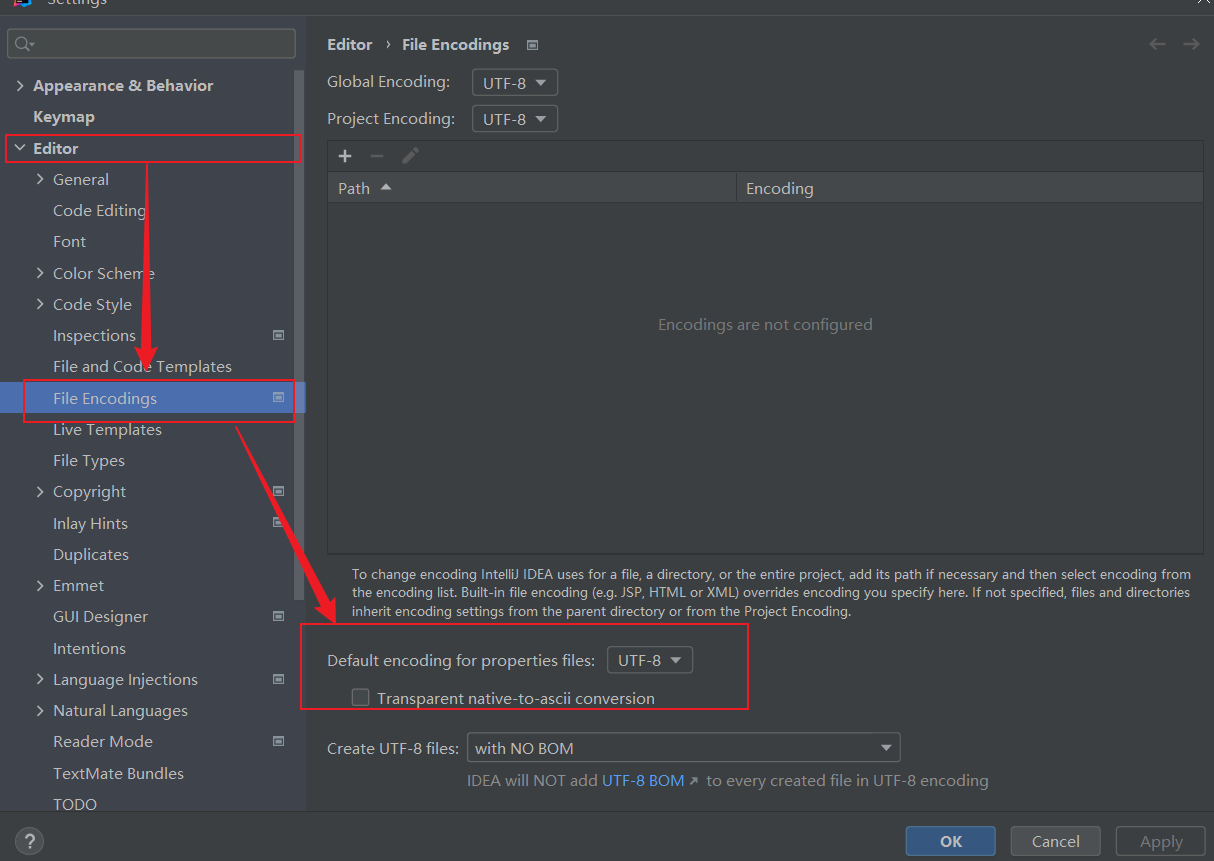Sort by the Path column header
Image resolution: width=1214 pixels, height=861 pixels.
click(x=532, y=188)
